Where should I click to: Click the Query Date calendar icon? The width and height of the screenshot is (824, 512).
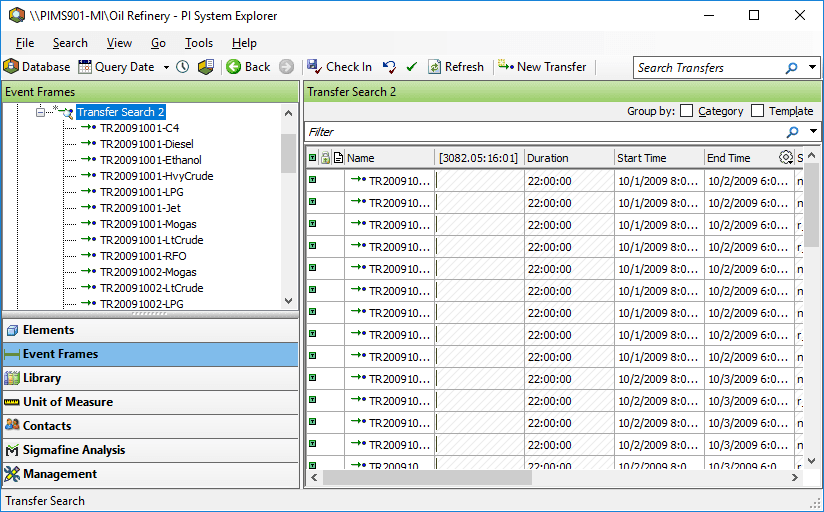click(85, 67)
